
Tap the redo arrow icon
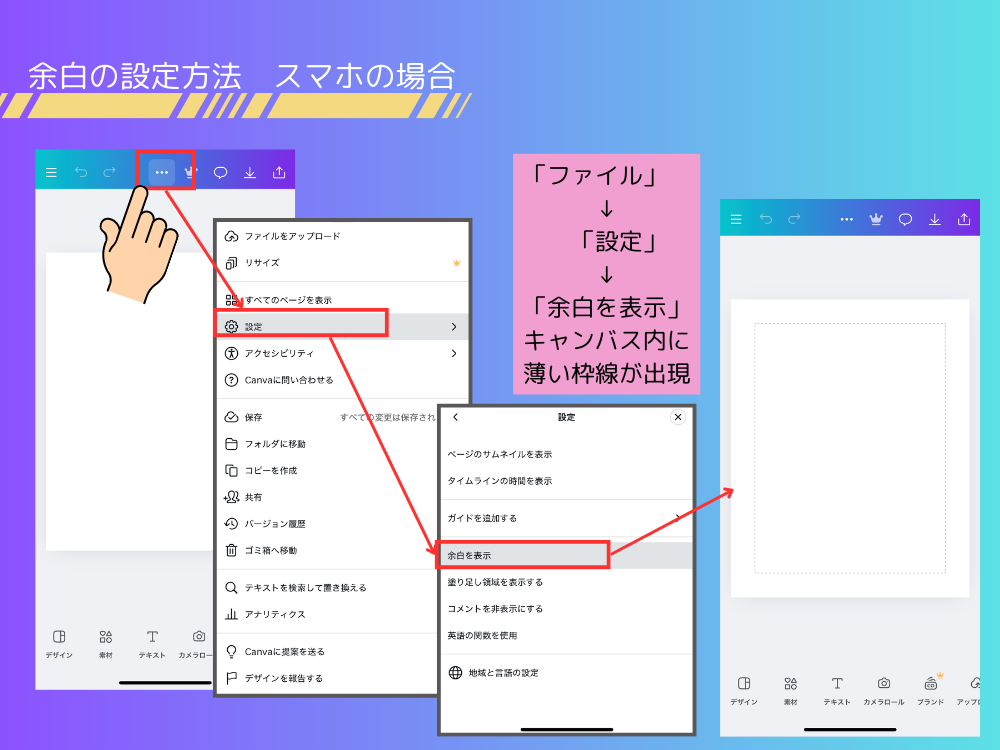point(110,170)
